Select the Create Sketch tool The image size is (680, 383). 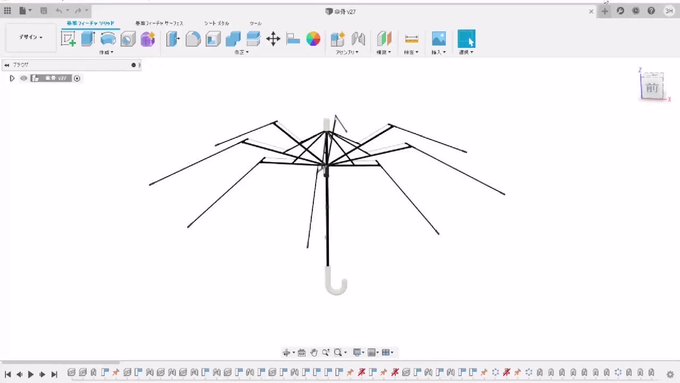pos(68,39)
